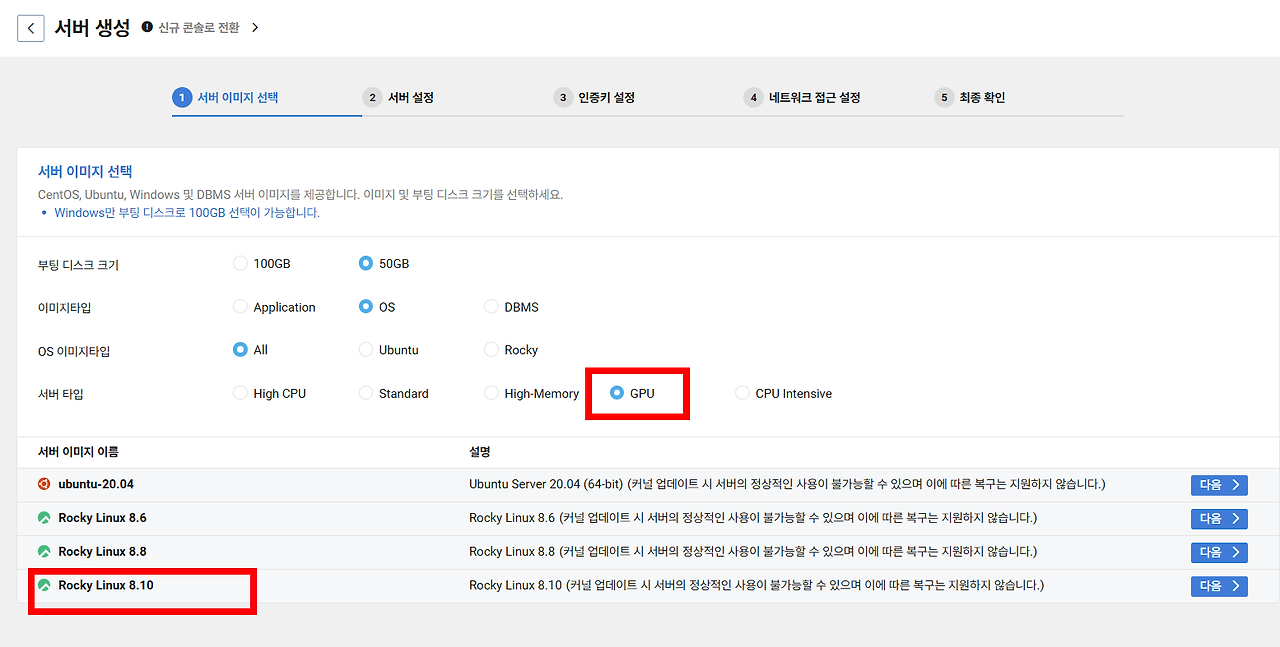
Task: Click the chevron after 신규 콘솔로 전환
Action: click(255, 28)
